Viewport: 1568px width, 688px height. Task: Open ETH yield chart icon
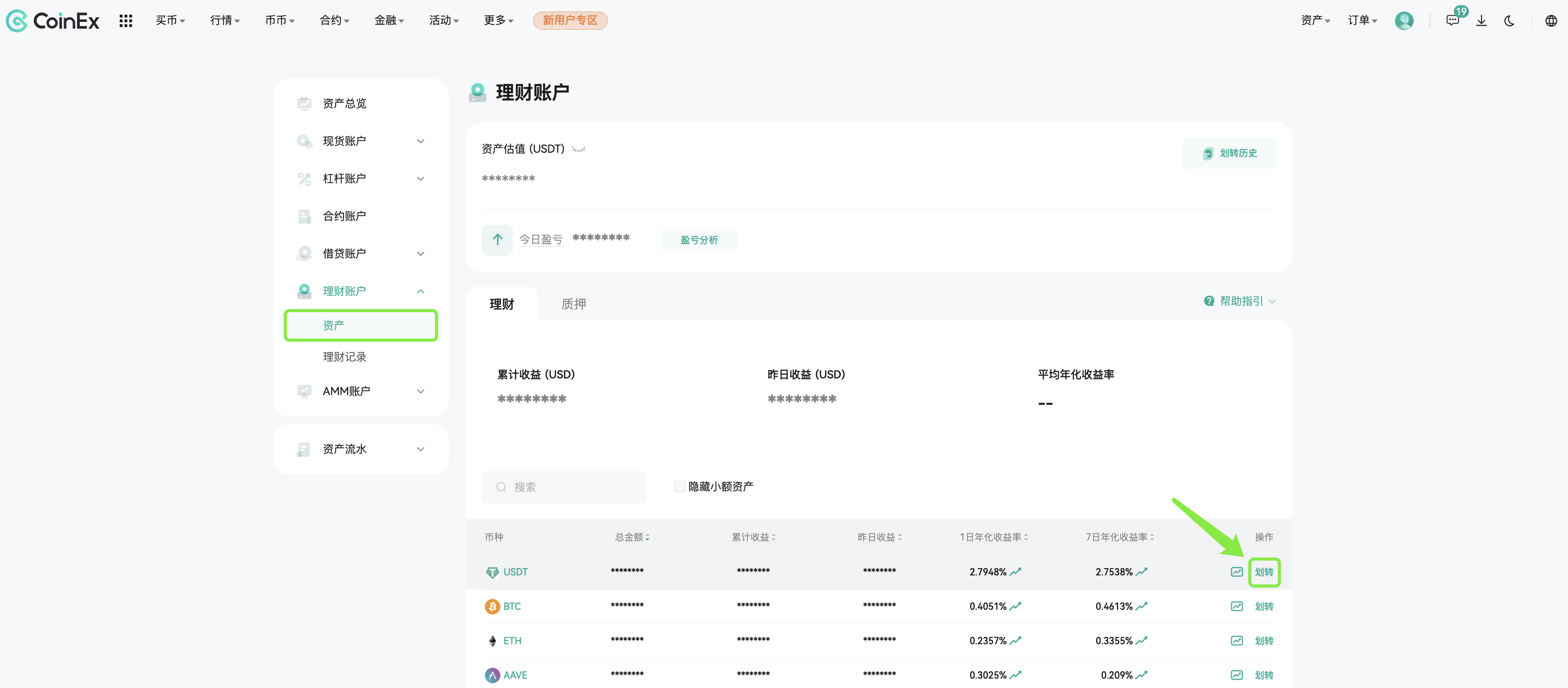pyautogui.click(x=1237, y=641)
